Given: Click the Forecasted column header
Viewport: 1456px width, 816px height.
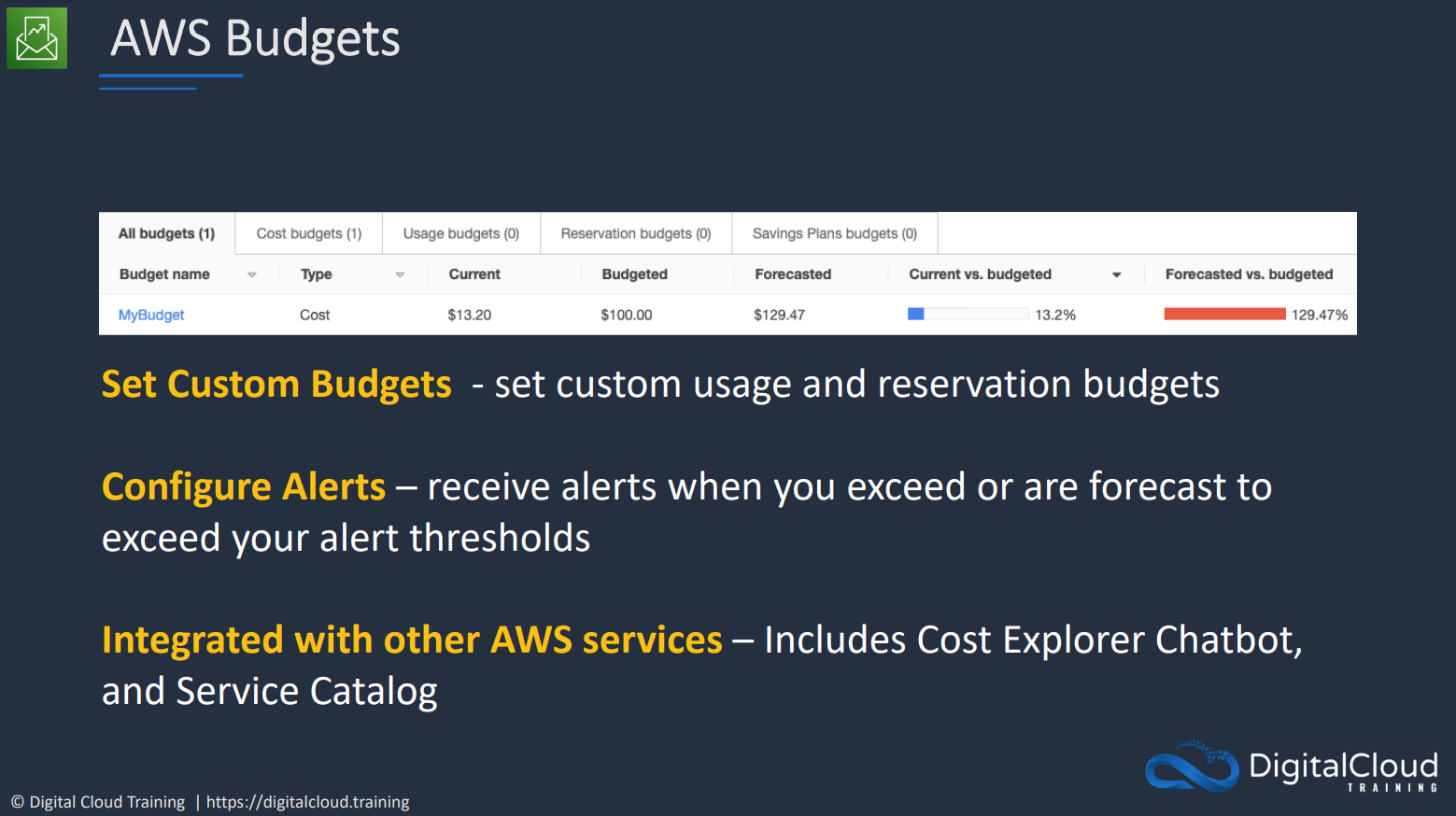Looking at the screenshot, I should point(793,274).
